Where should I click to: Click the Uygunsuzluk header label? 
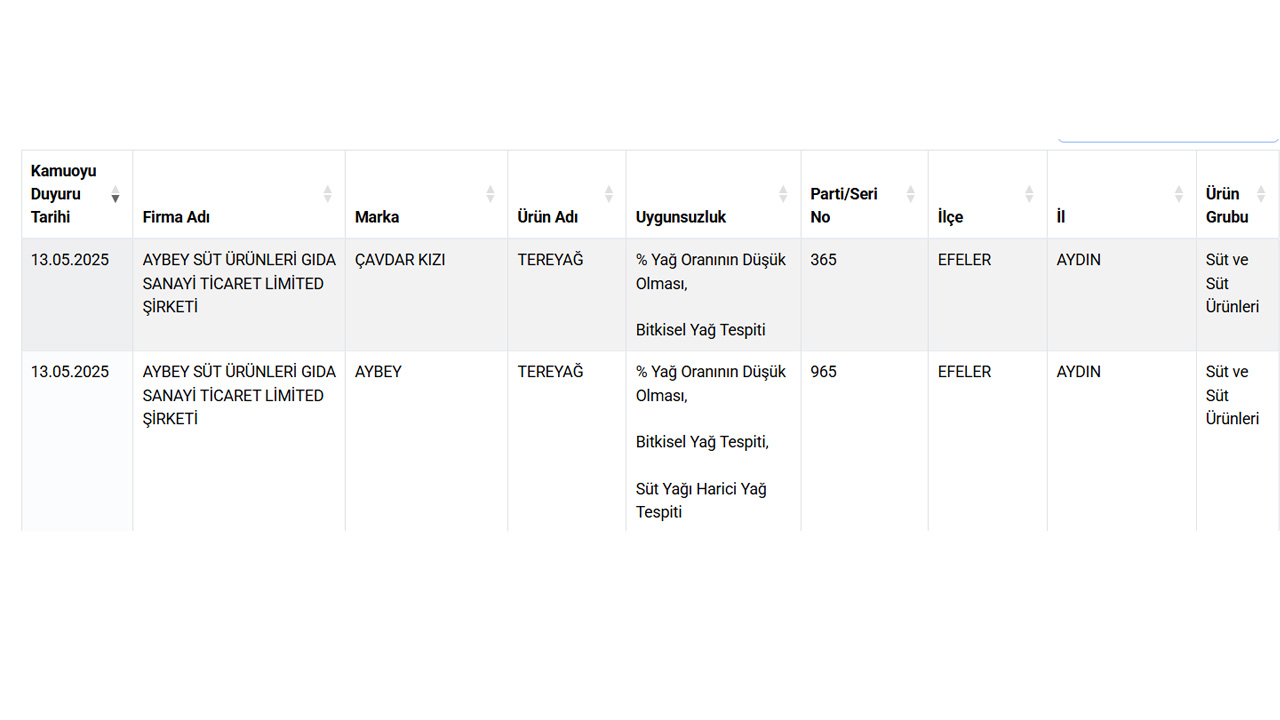click(681, 217)
